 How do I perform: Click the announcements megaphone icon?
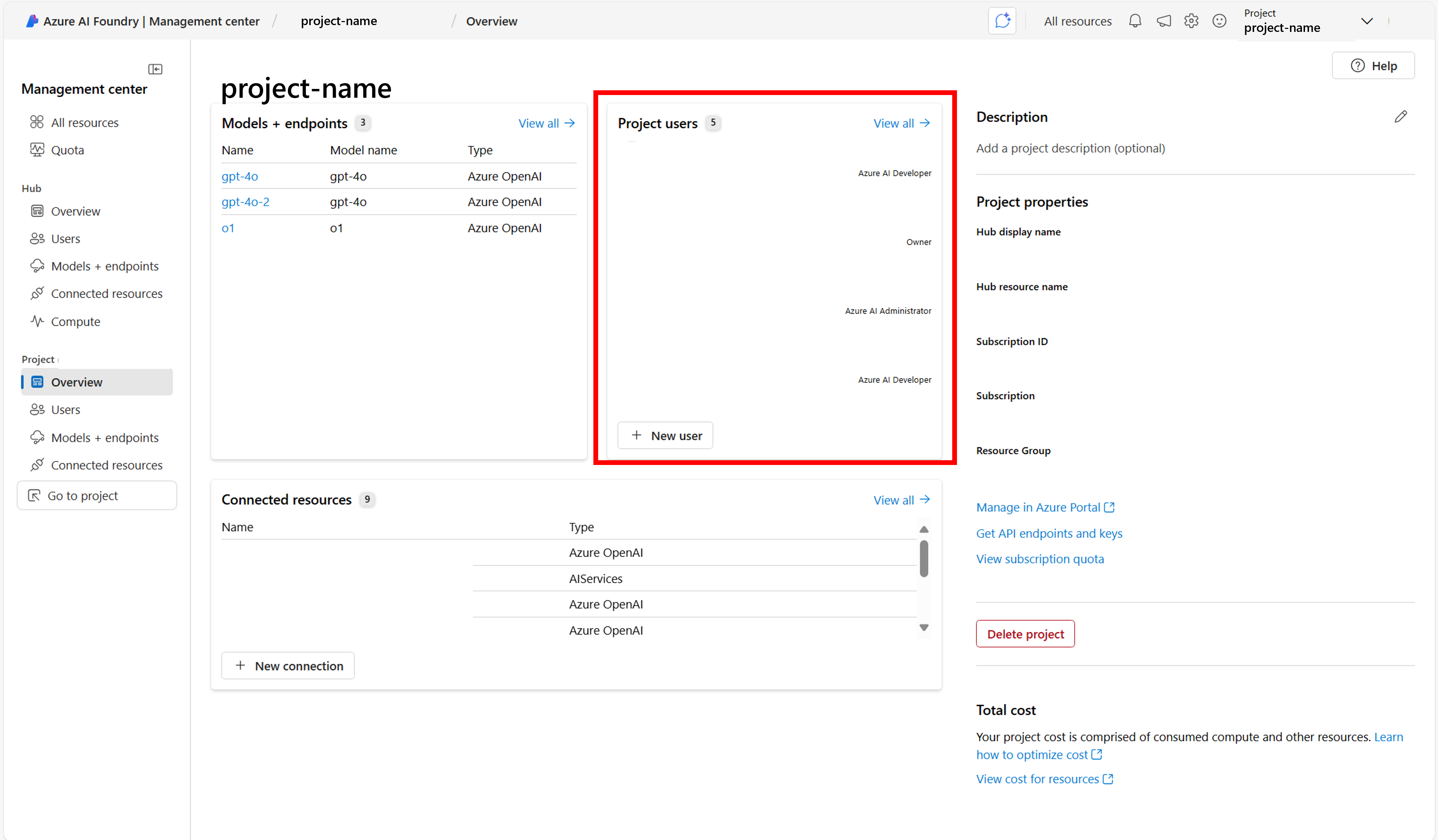[1164, 21]
